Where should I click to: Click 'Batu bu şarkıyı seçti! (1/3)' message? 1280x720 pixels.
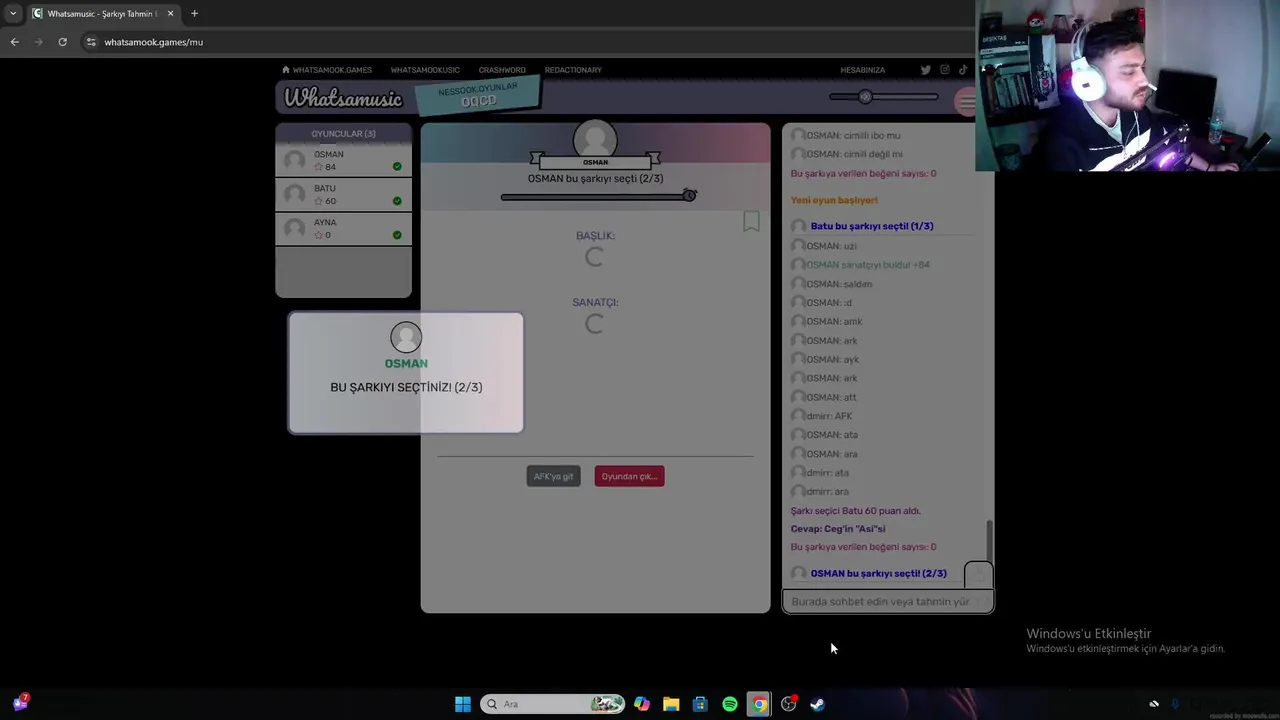click(872, 226)
